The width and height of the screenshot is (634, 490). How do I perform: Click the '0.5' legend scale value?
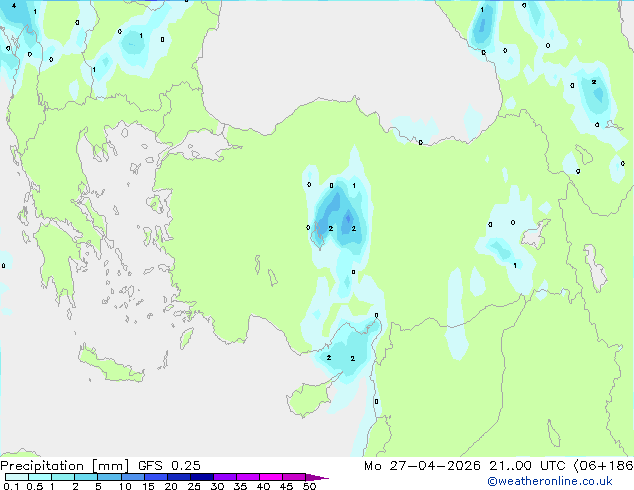point(35,486)
